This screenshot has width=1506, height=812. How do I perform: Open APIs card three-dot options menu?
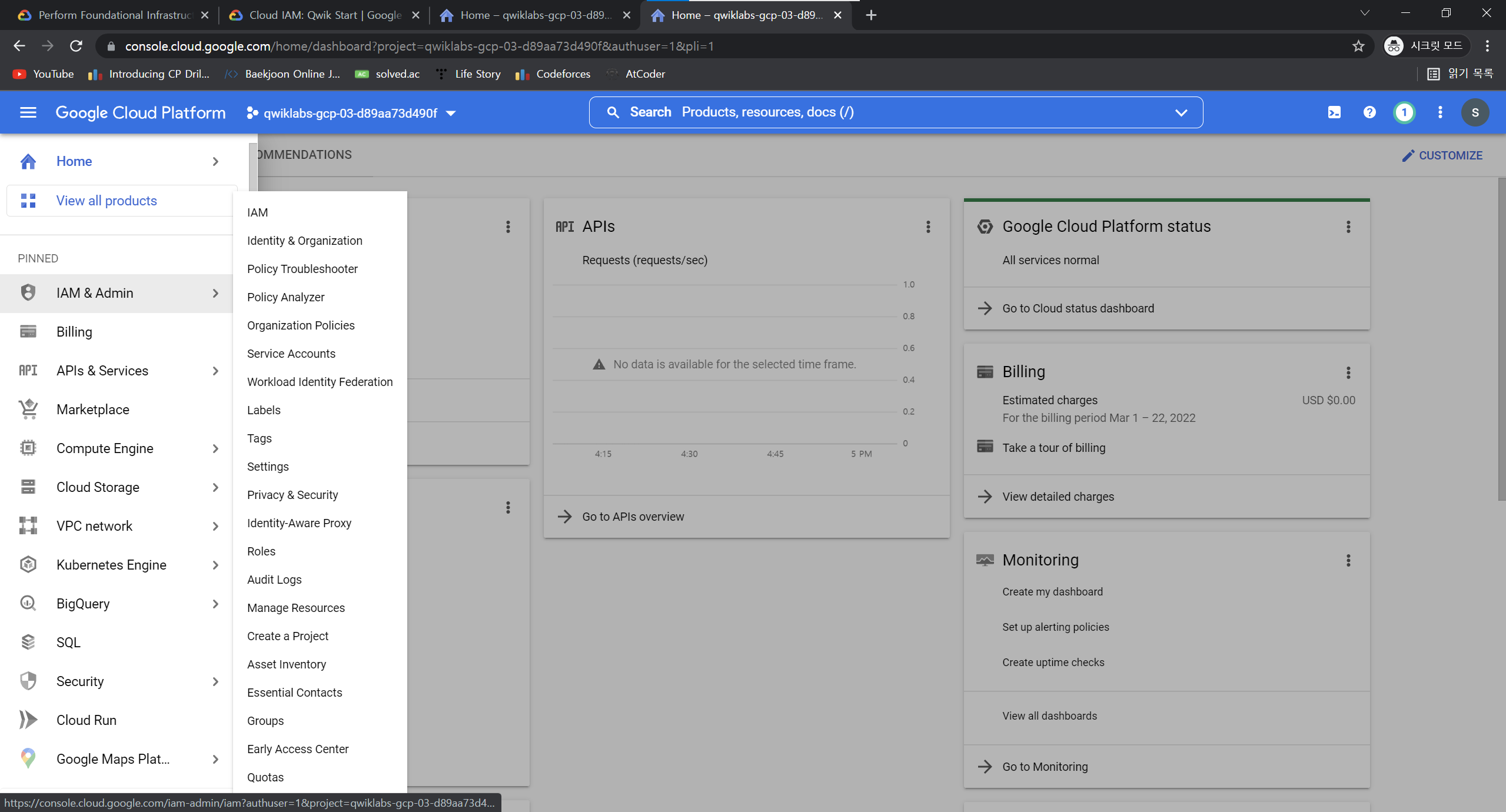(x=928, y=227)
